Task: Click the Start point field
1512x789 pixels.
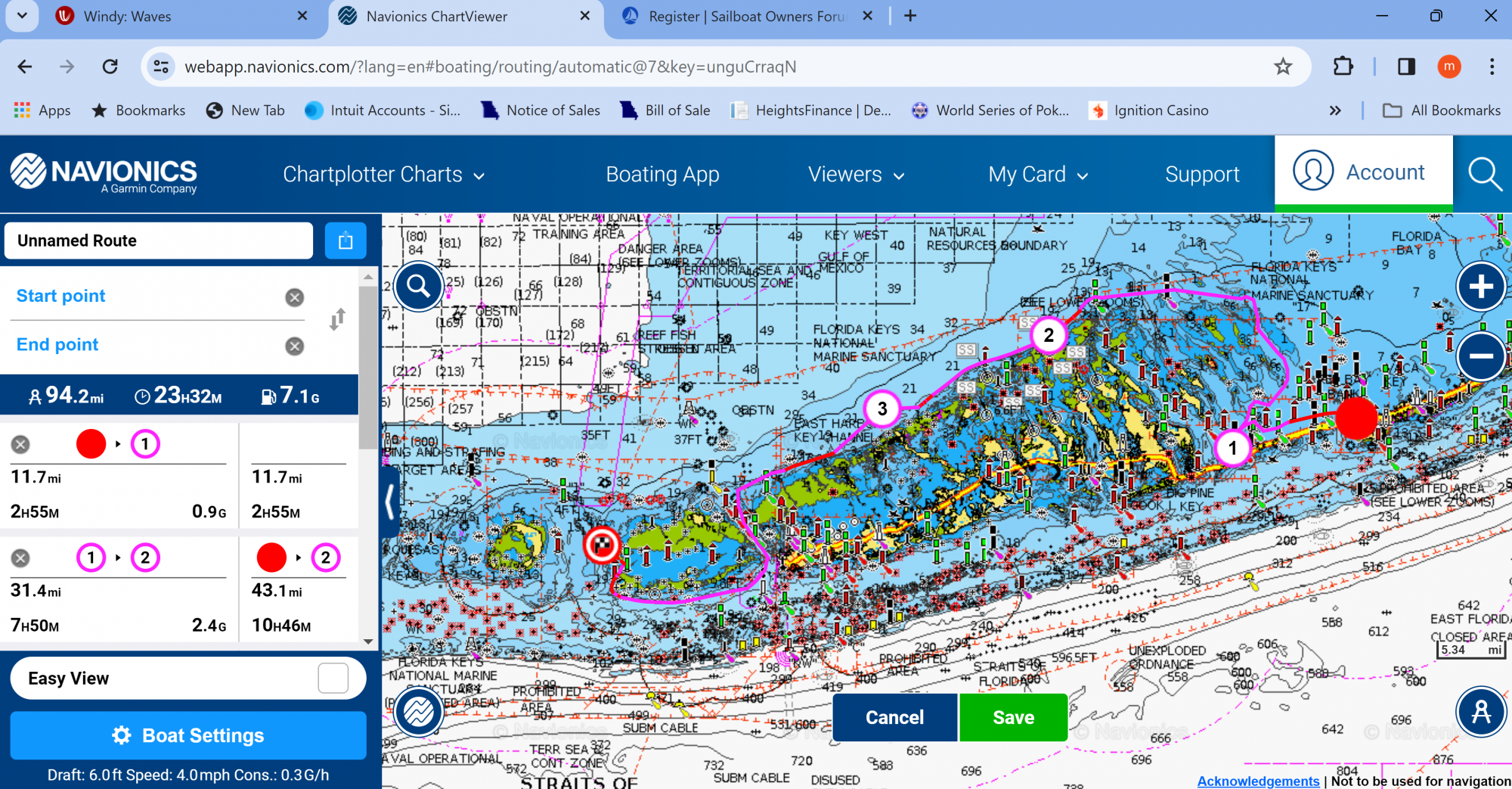Action: click(147, 296)
